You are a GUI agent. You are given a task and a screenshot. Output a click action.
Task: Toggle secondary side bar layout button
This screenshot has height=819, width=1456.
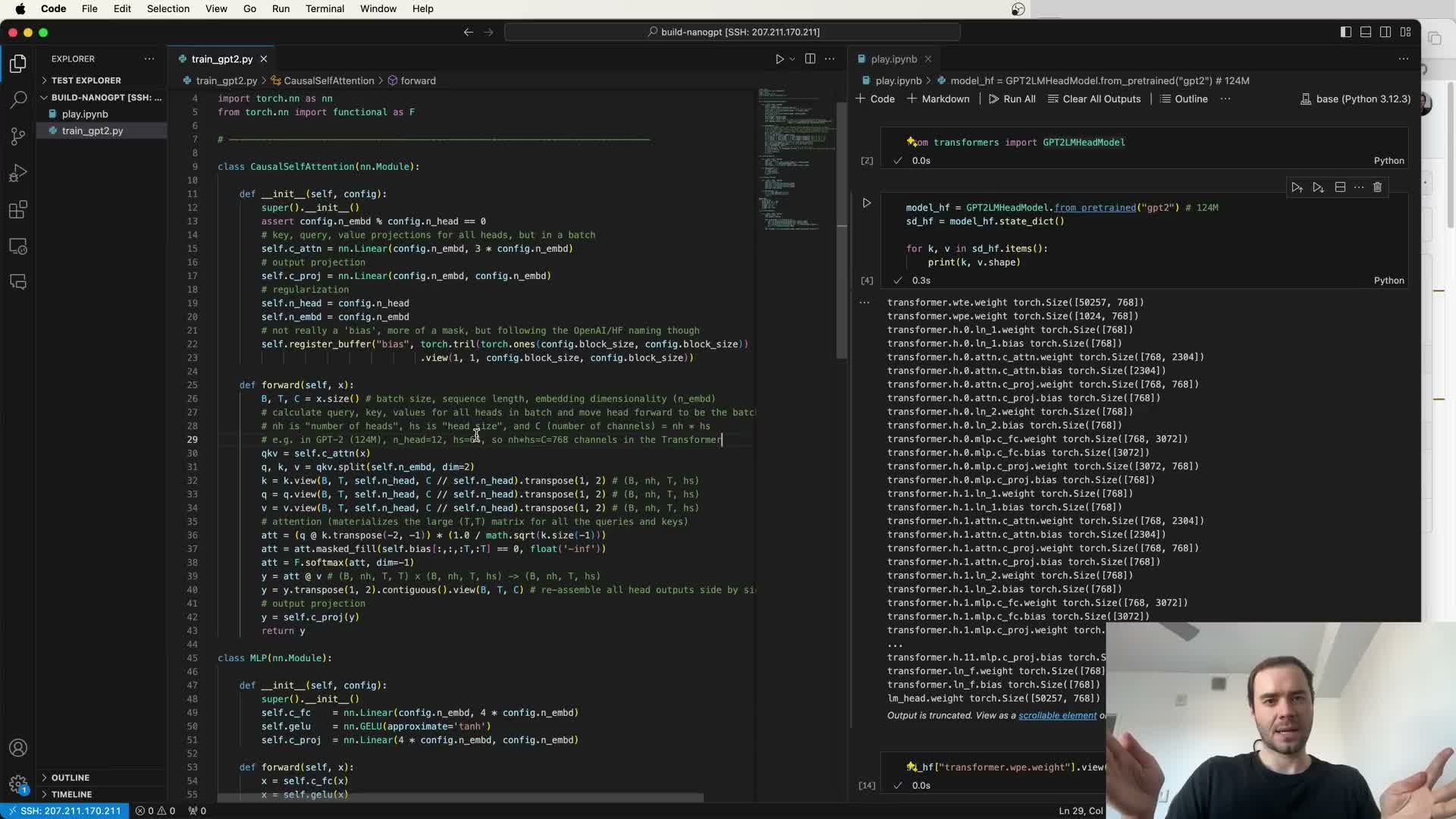[x=1385, y=32]
